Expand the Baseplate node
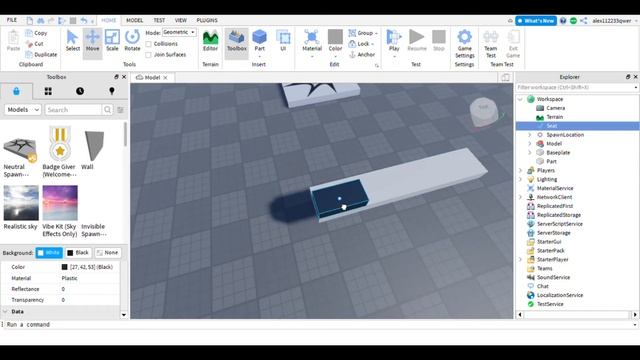 coord(530,153)
